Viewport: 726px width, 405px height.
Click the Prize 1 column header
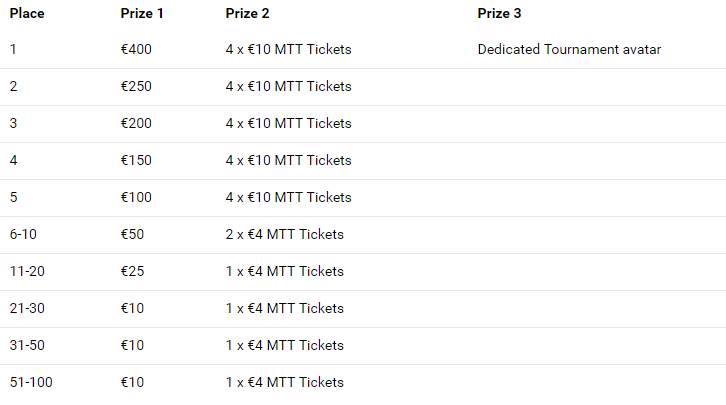coord(142,13)
